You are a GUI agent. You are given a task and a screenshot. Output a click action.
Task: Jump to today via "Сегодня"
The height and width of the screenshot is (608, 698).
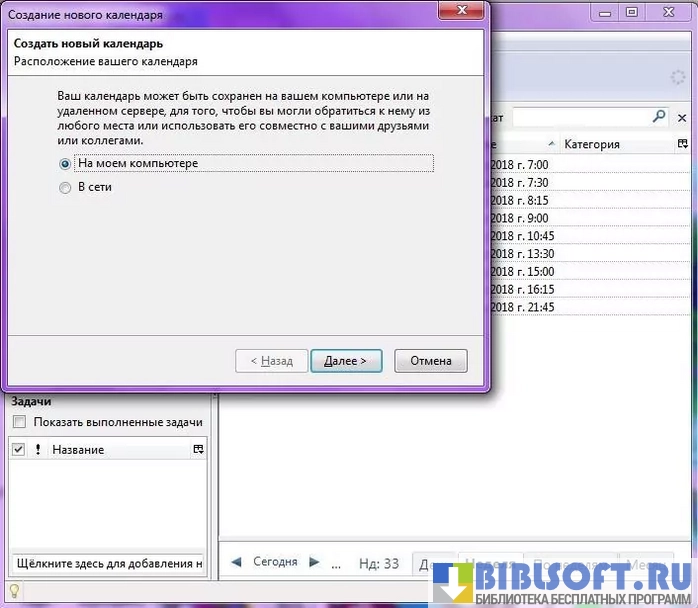tap(275, 562)
